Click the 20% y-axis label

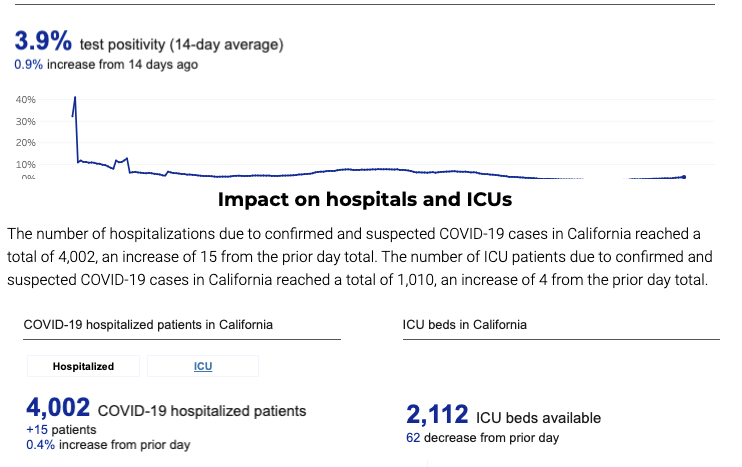pos(26,143)
